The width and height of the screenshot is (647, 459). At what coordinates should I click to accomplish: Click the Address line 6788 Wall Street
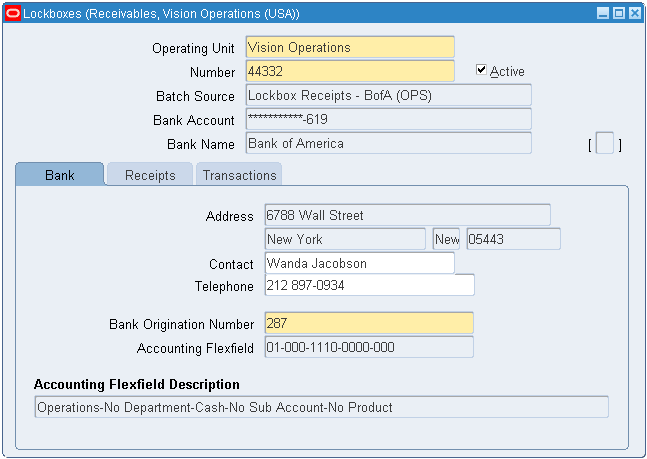coord(406,216)
